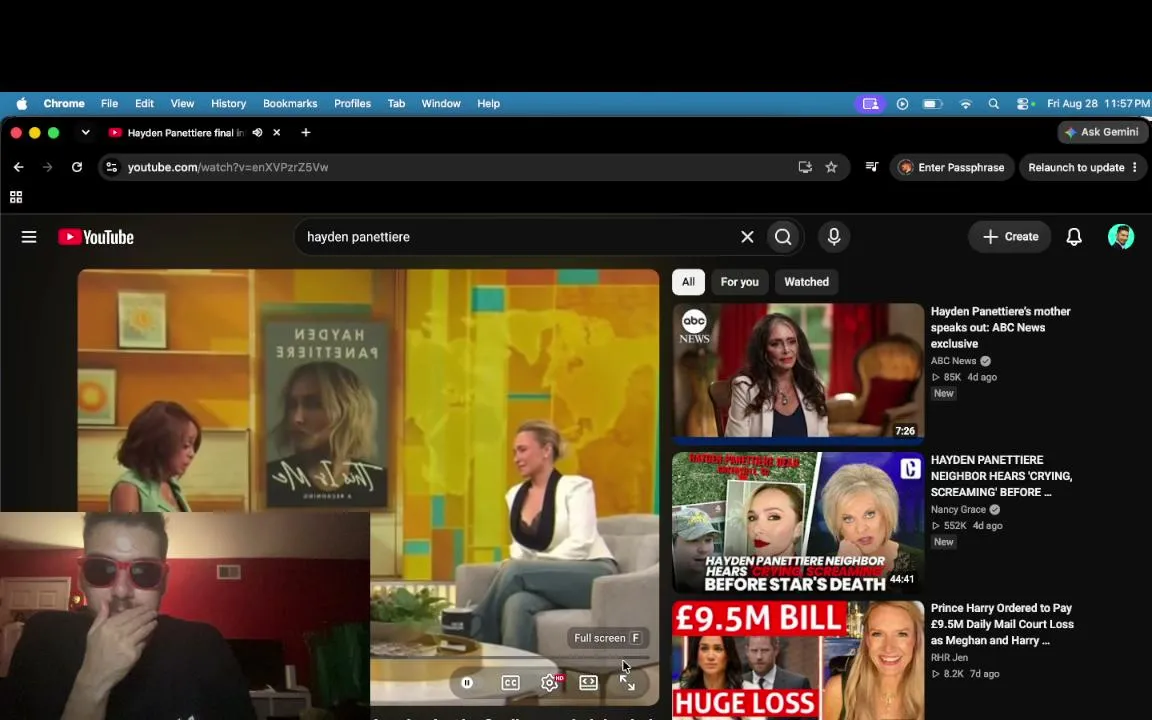The height and width of the screenshot is (720, 1152).
Task: Expand the tab search dropdown arrow
Action: tap(85, 133)
